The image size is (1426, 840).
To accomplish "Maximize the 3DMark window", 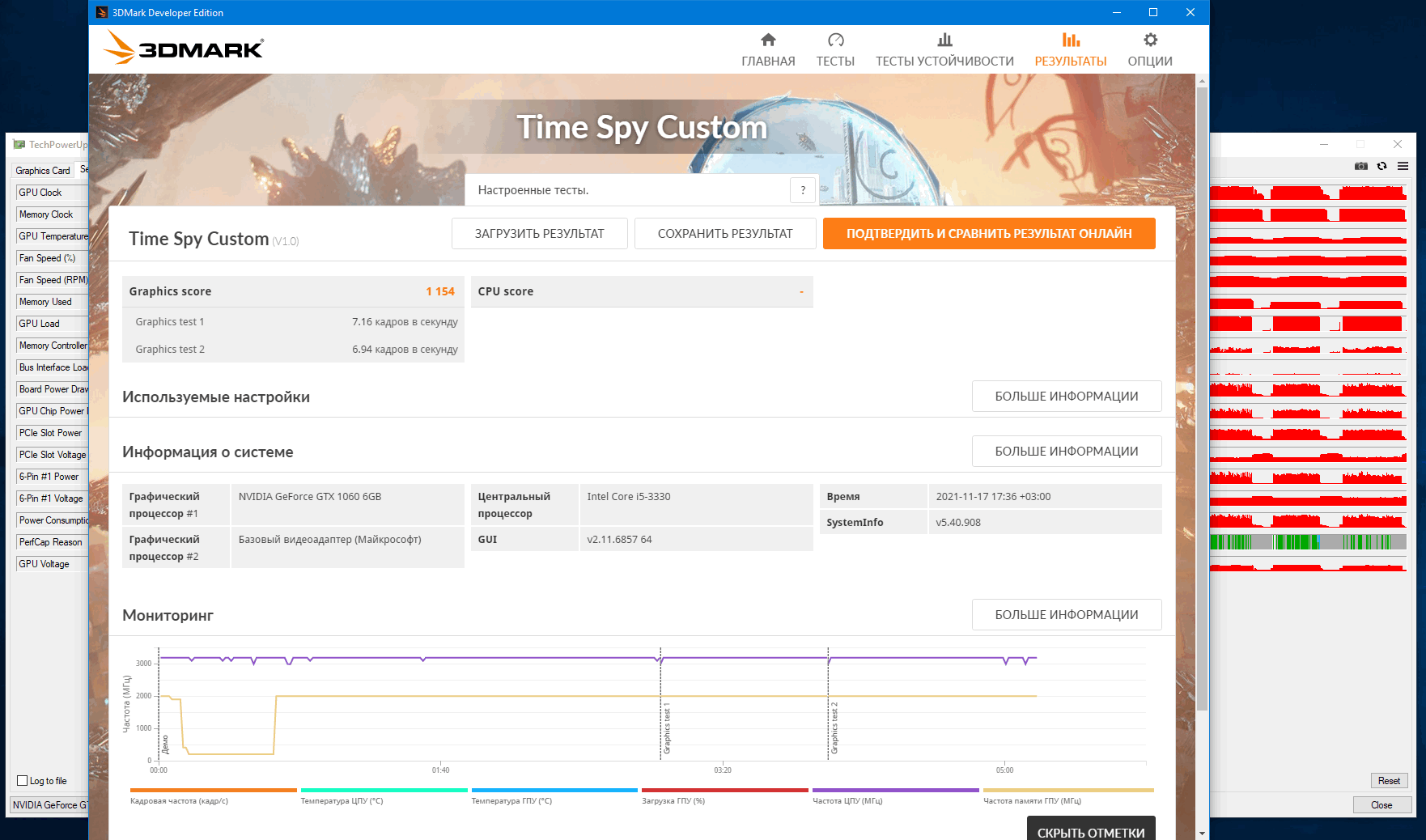I will [1153, 12].
